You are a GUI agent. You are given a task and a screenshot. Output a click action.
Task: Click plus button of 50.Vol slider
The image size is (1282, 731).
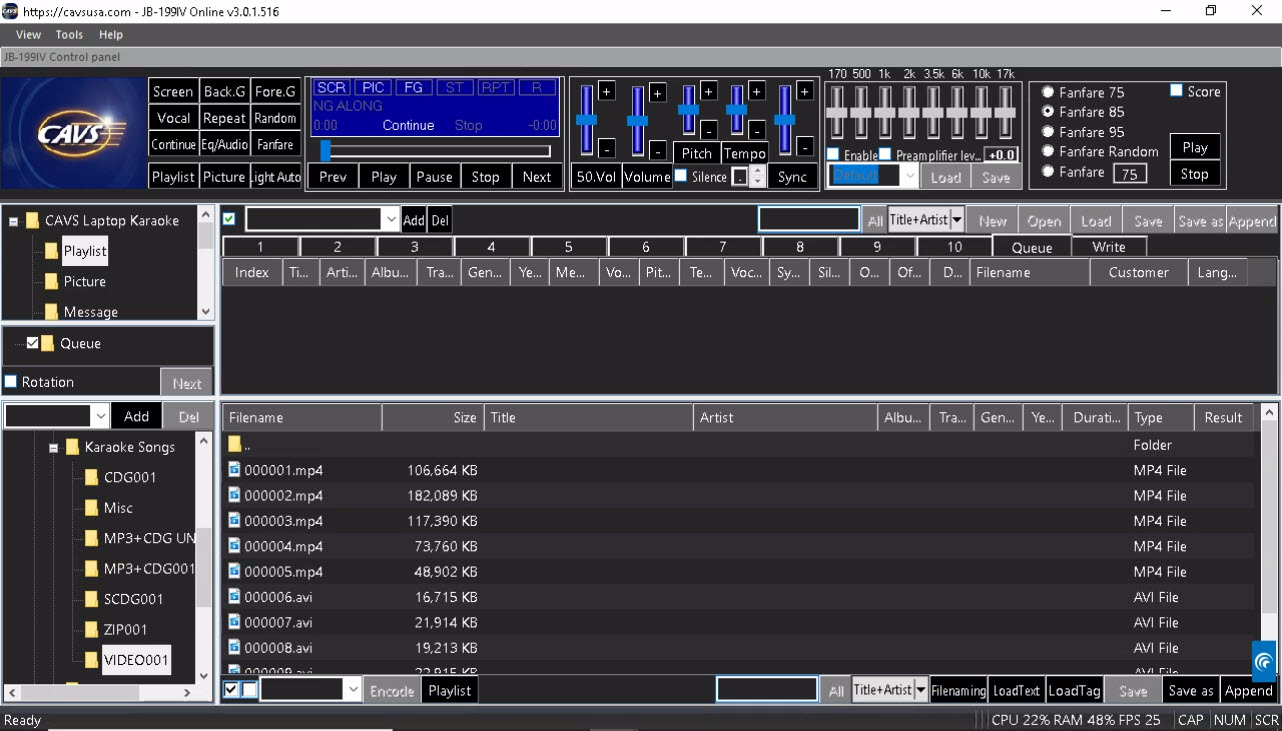click(x=607, y=92)
